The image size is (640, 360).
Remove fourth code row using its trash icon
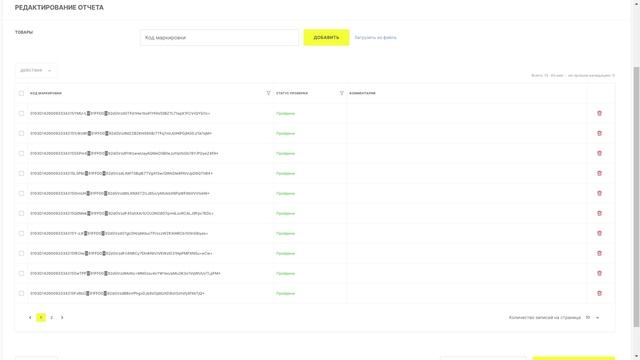click(x=599, y=173)
